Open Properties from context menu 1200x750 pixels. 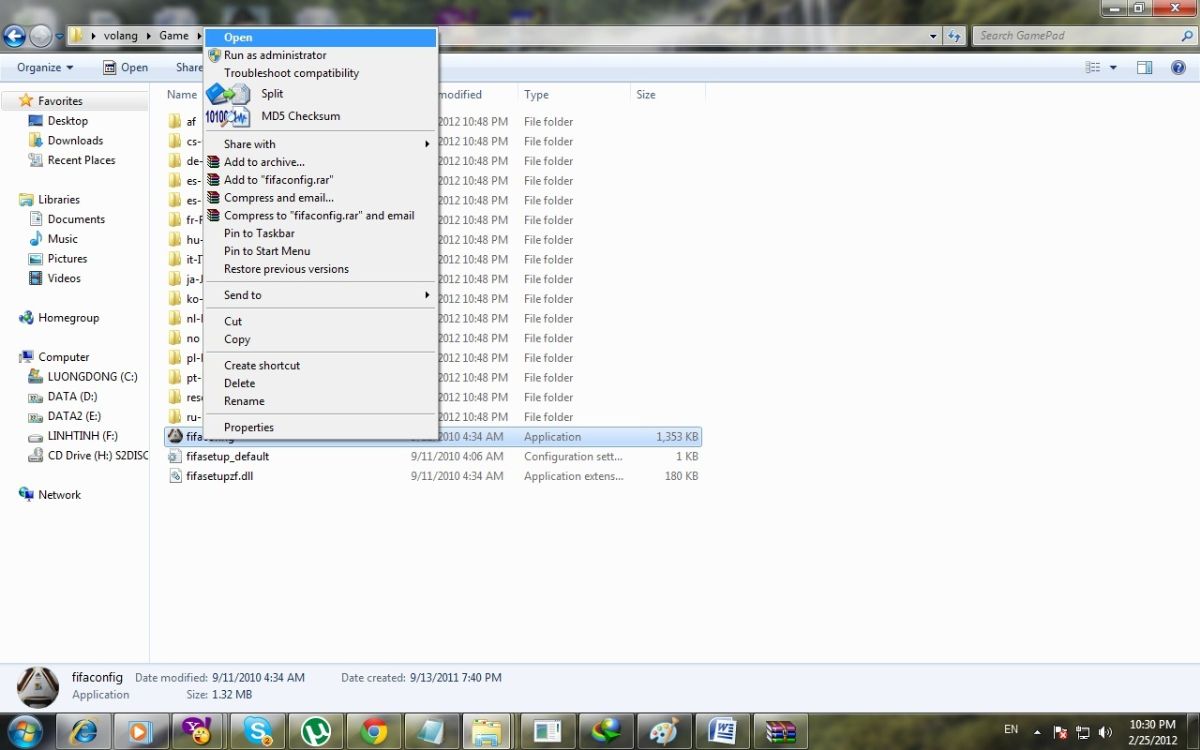click(x=320, y=427)
